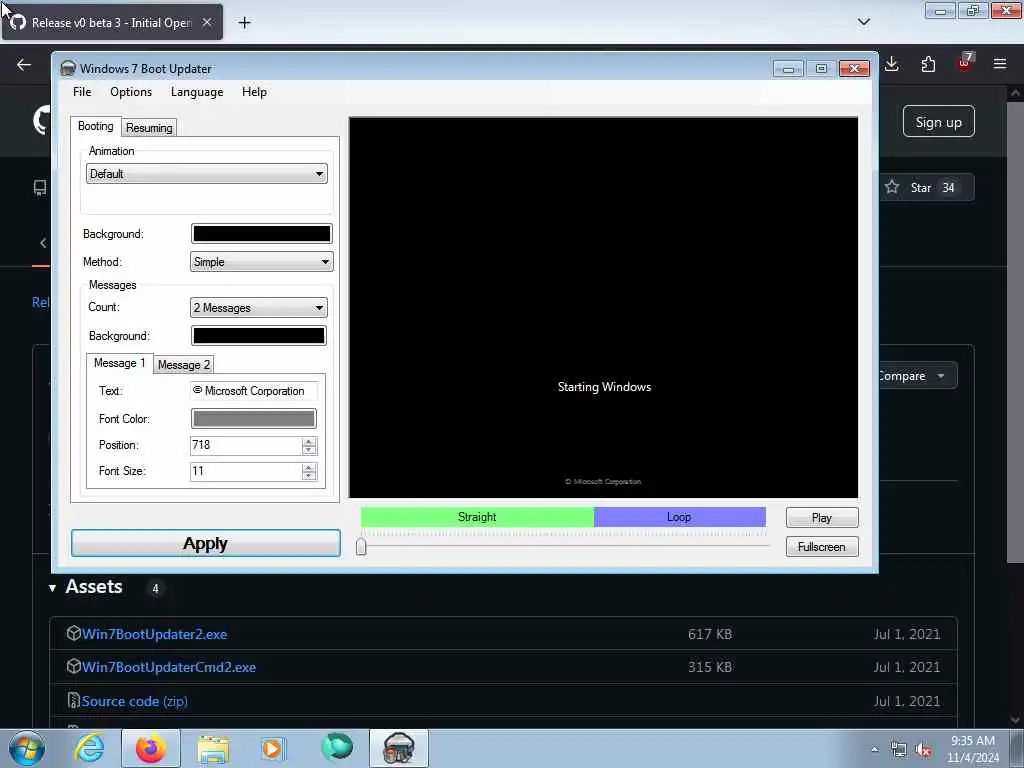Open the Firefox hamburger menu
The image size is (1024, 768).
click(1000, 64)
